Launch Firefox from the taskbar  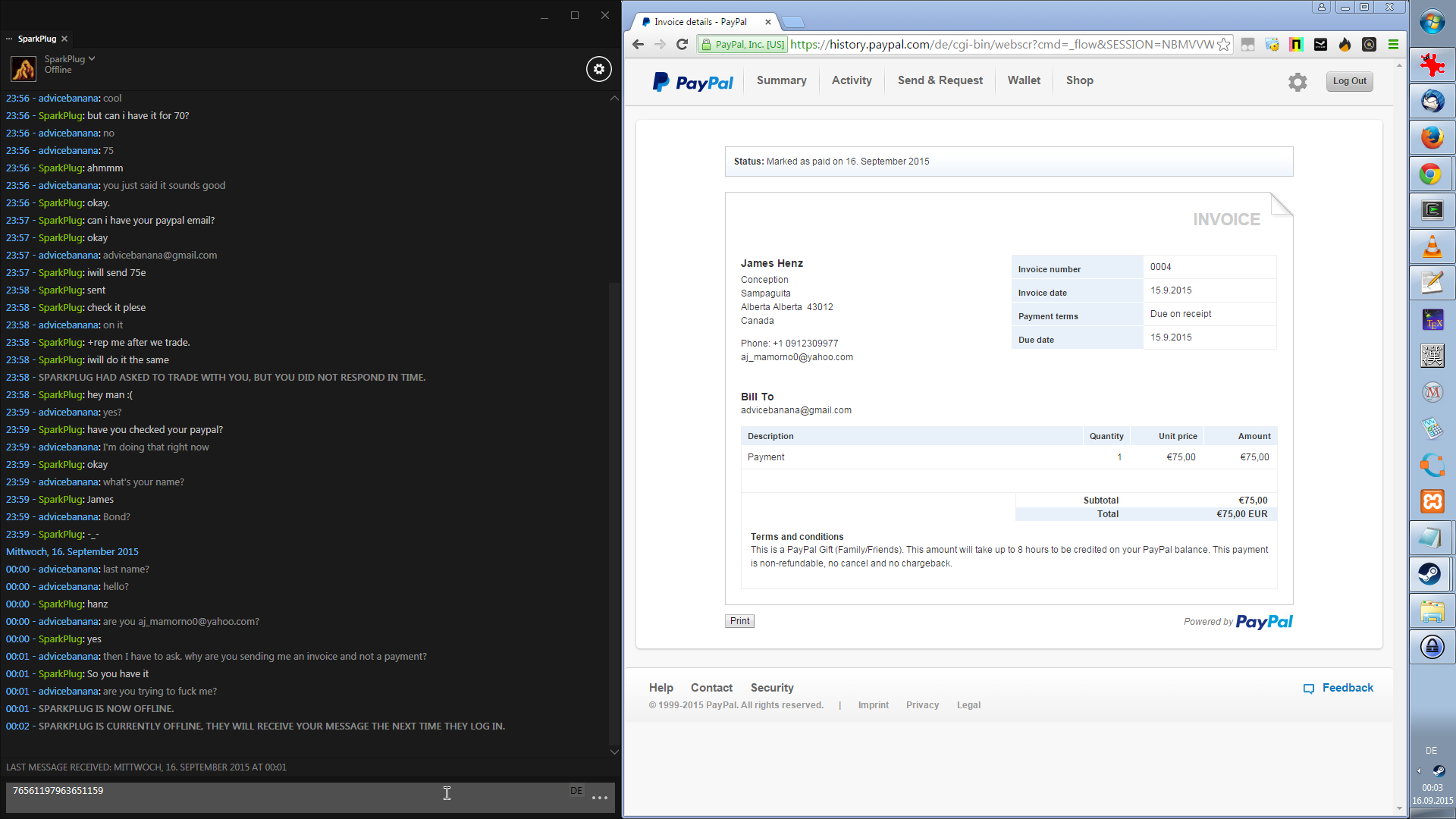pos(1432,138)
